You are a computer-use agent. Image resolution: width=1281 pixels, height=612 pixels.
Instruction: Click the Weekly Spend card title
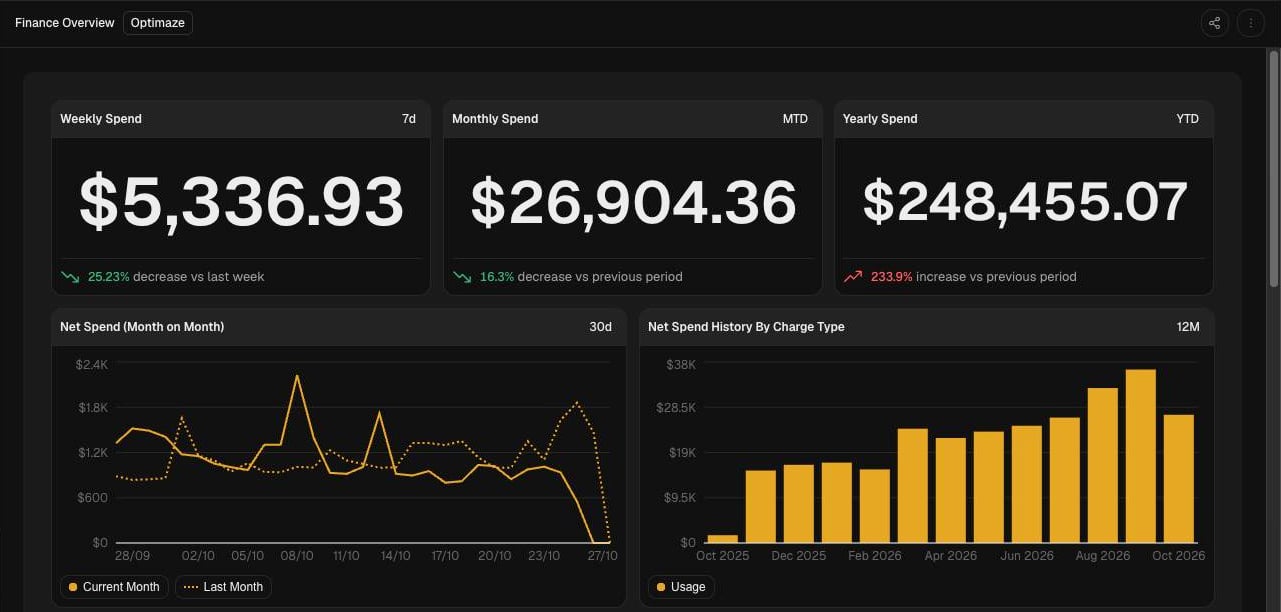click(x=101, y=119)
